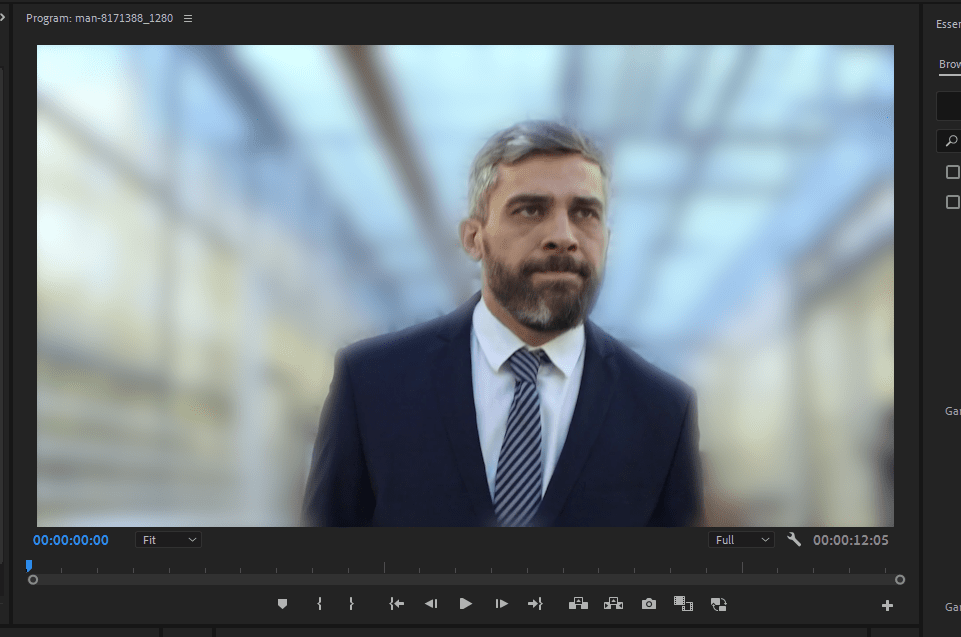The image size is (961, 637).
Task: Open the Button Editor plus icon
Action: tap(887, 605)
